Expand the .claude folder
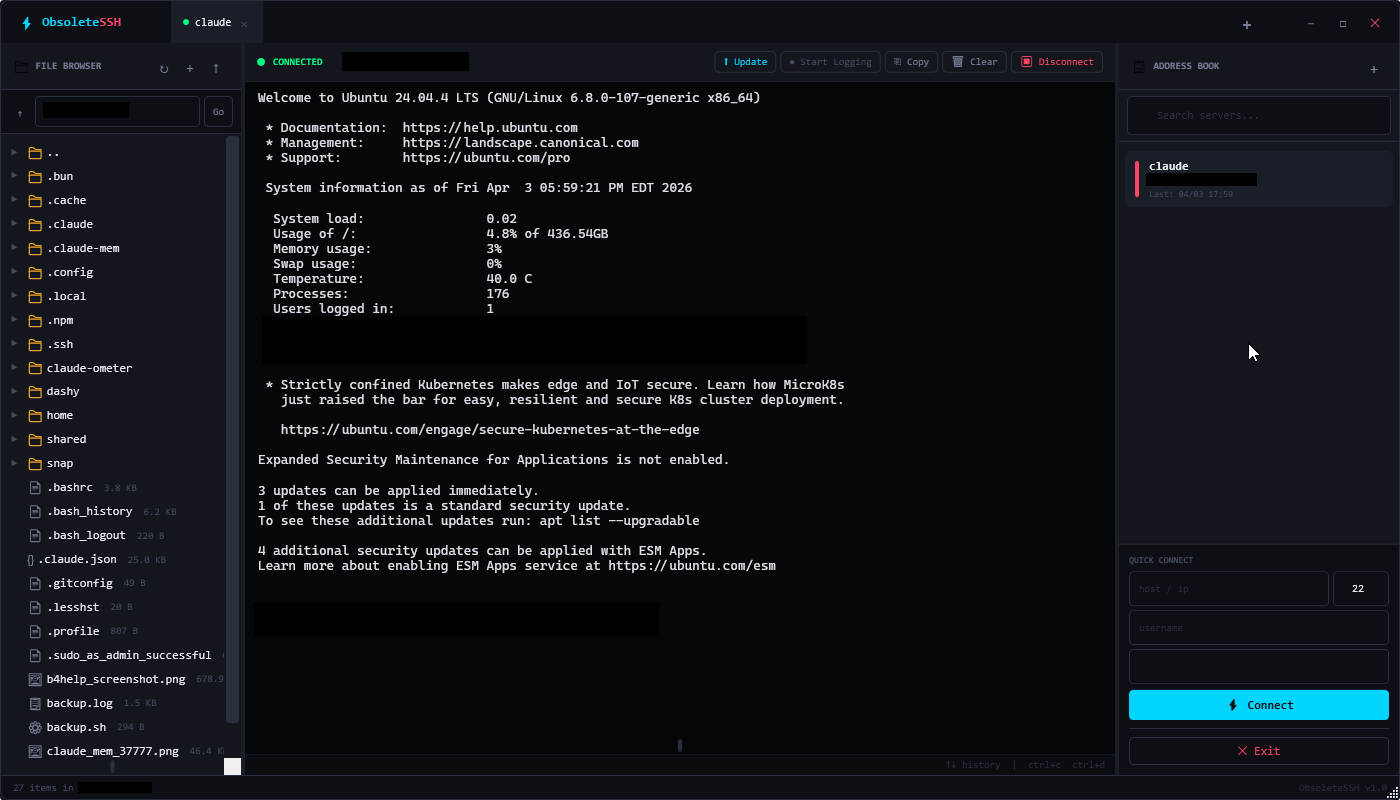 pos(14,225)
